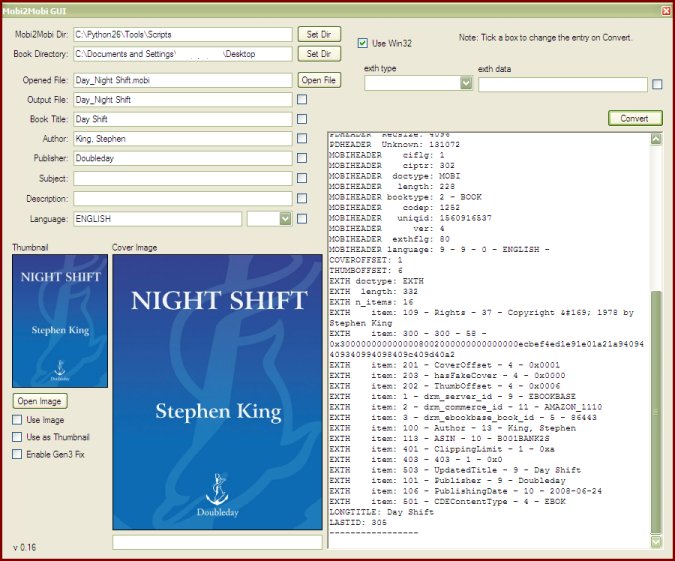675x561 pixels.
Task: Click the Opened File field
Action: tap(183, 80)
